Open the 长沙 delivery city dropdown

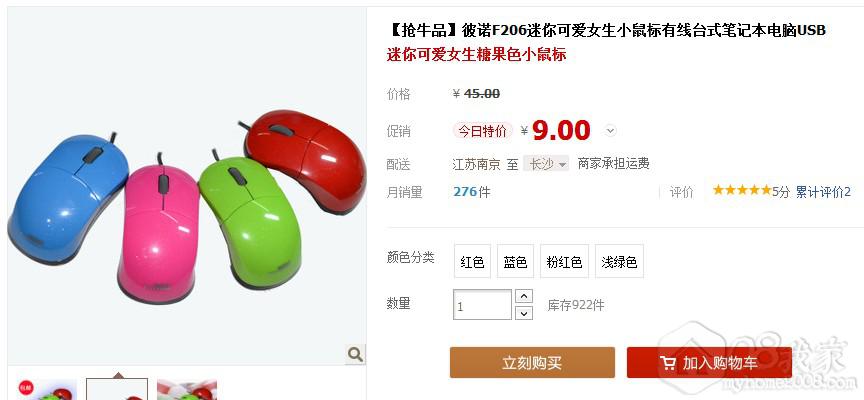click(546, 164)
